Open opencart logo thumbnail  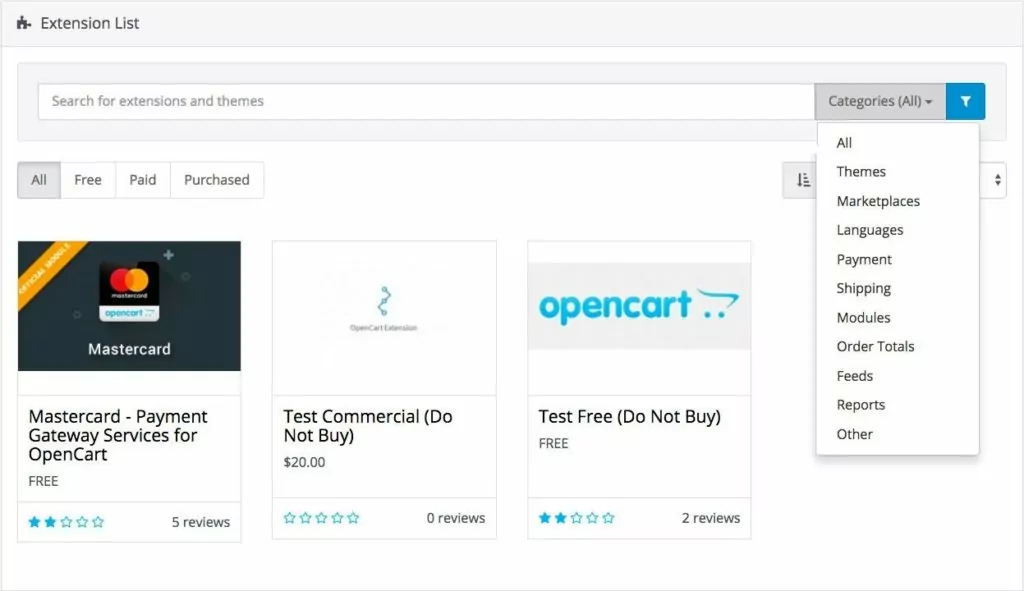pyautogui.click(x=639, y=306)
